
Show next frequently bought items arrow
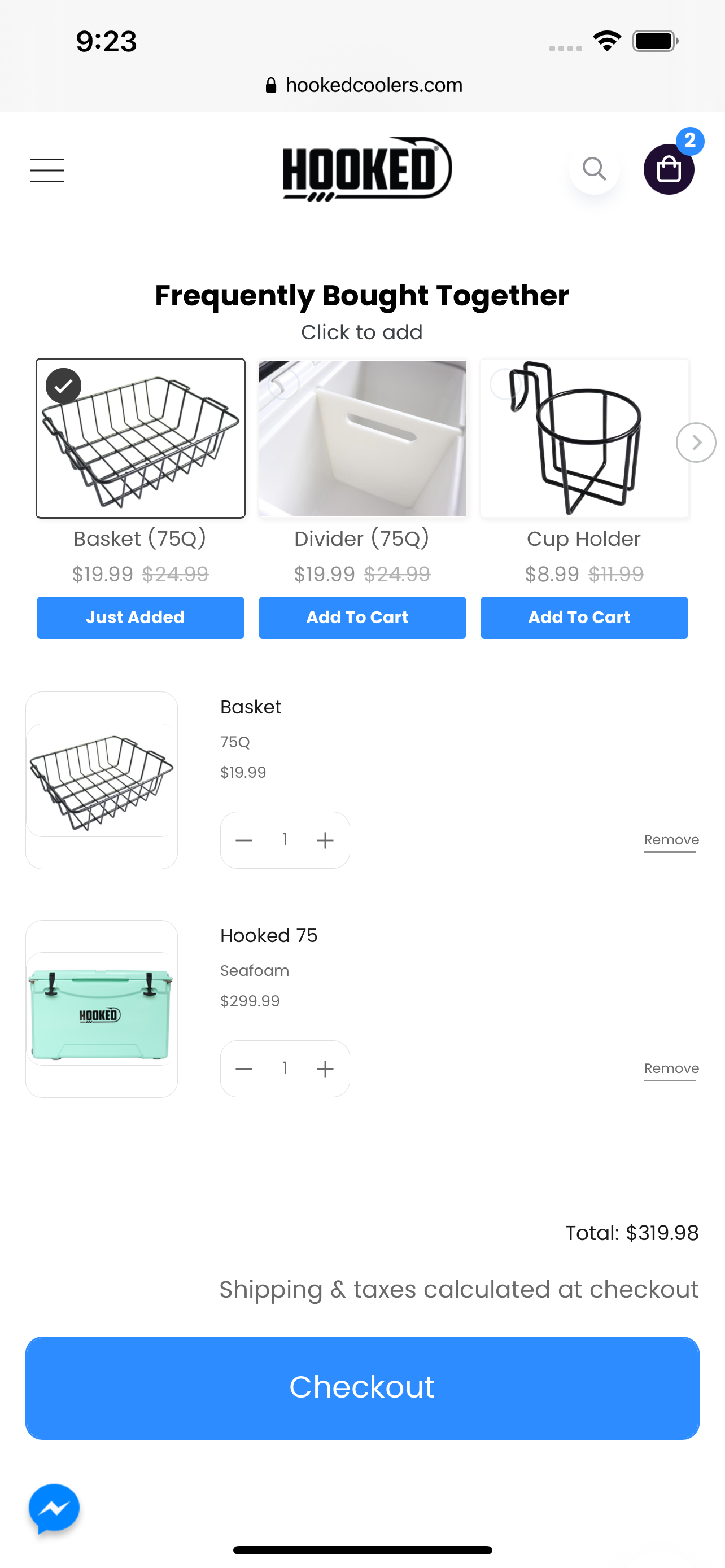point(695,443)
